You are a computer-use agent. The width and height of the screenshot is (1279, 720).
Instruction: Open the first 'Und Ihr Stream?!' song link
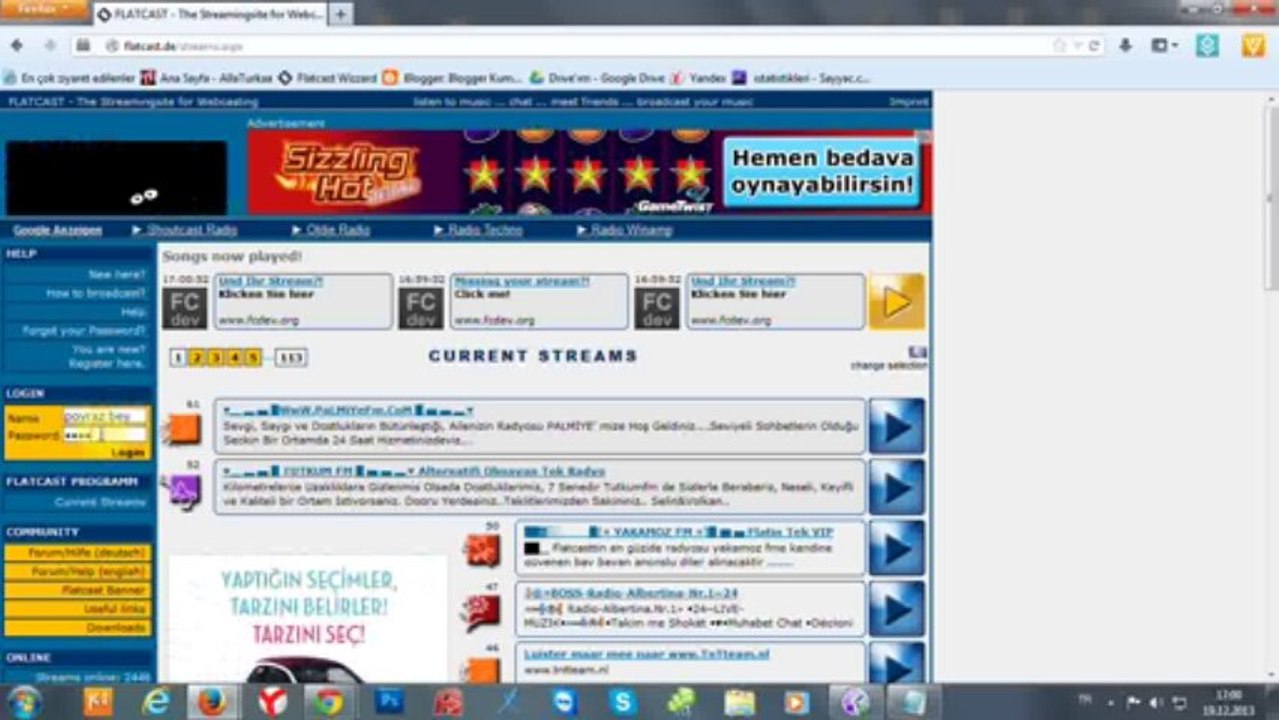tap(270, 282)
